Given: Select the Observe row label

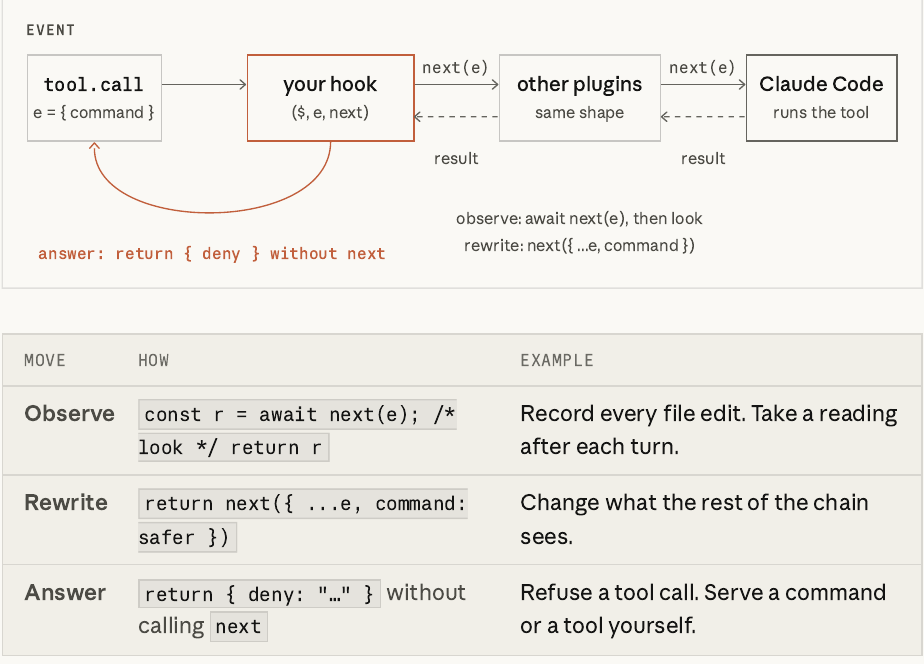Looking at the screenshot, I should [x=70, y=414].
